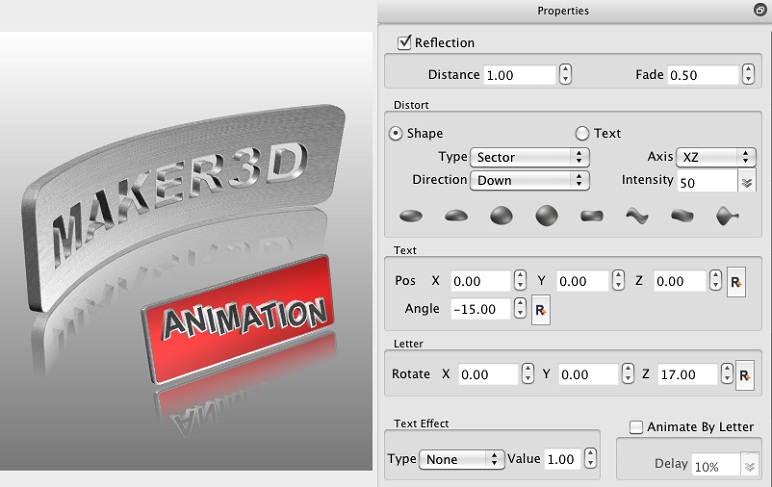This screenshot has height=487, width=772.
Task: Adjust the Pos X stepper
Action: 520,280
